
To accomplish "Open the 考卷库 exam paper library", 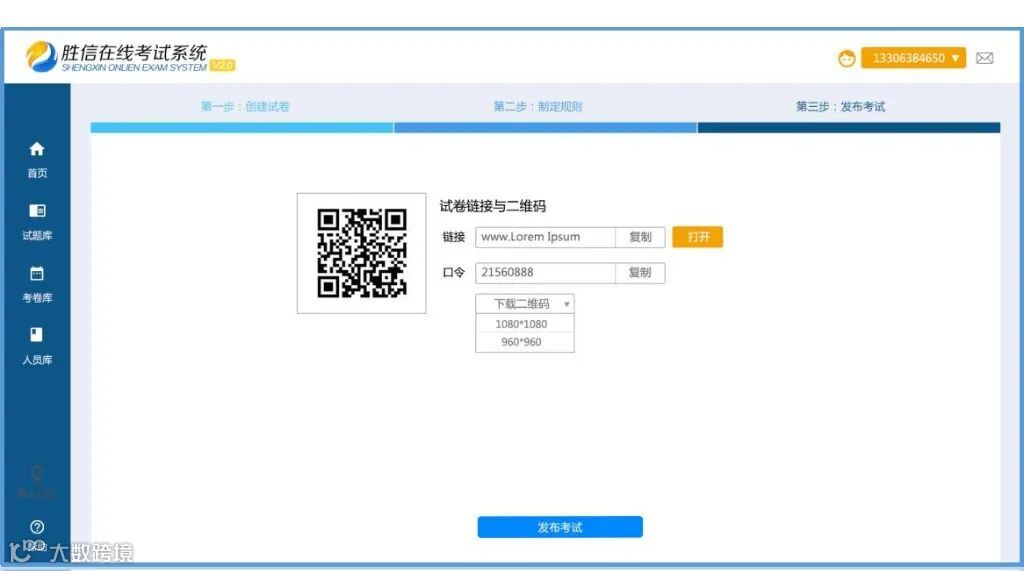I will coord(37,284).
